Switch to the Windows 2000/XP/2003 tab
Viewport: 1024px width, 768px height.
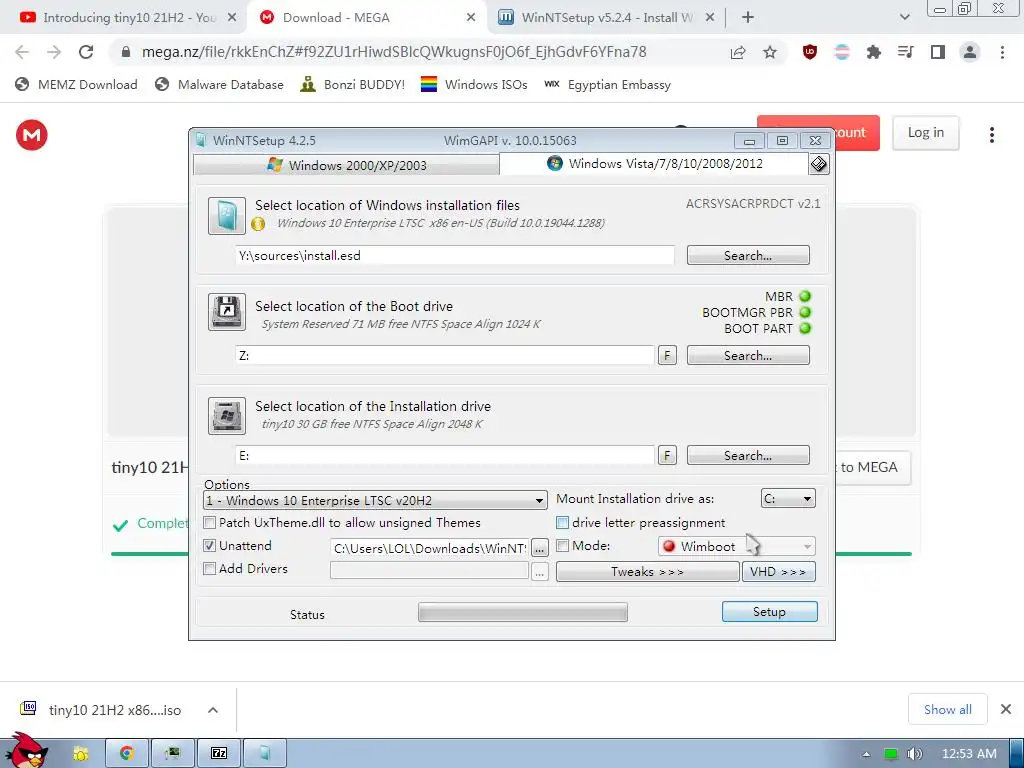(x=346, y=165)
